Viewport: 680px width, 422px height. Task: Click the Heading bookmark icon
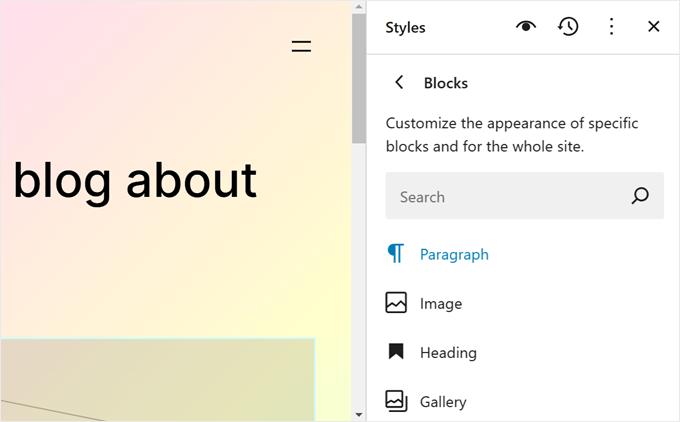(396, 352)
